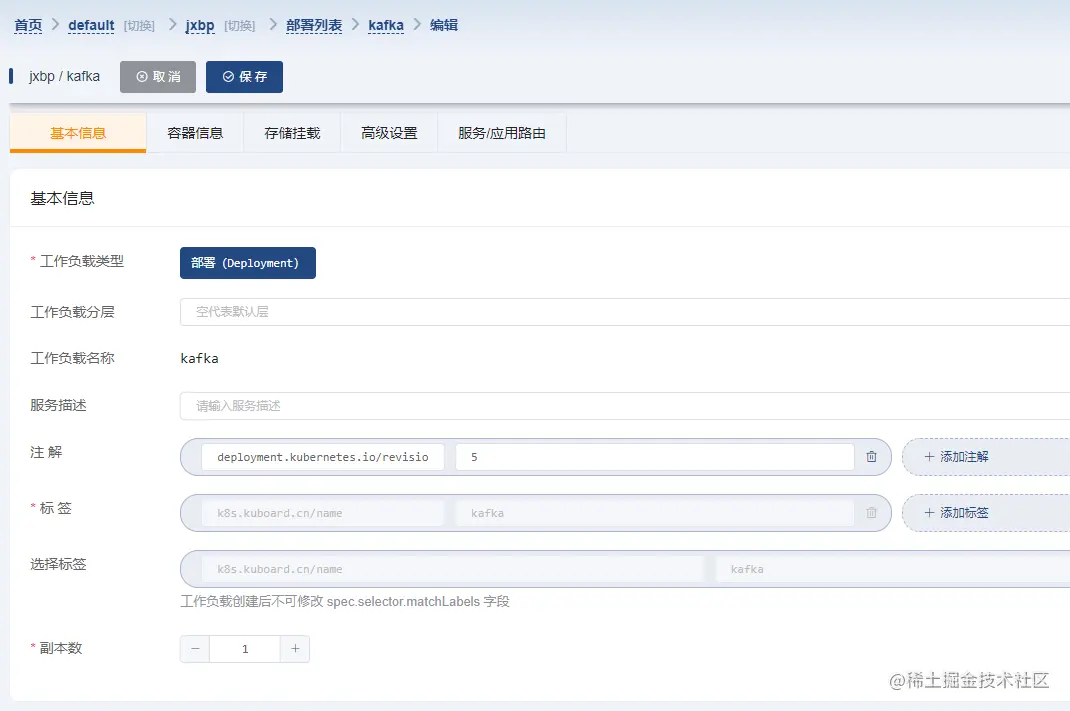This screenshot has width=1070, height=711.
Task: Switch to the 容器信息 tab
Action: pos(195,133)
